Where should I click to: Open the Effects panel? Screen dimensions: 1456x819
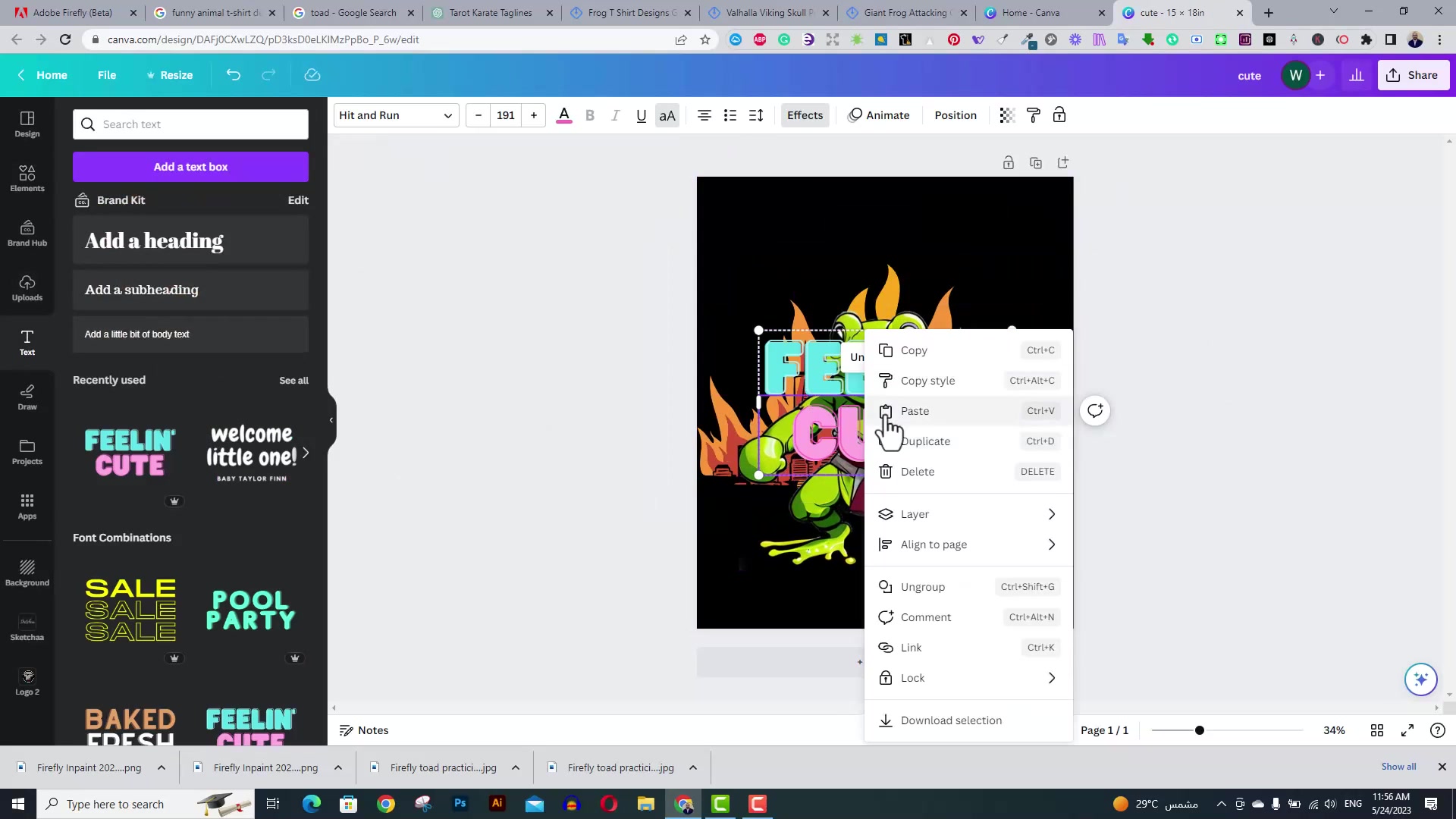point(805,115)
